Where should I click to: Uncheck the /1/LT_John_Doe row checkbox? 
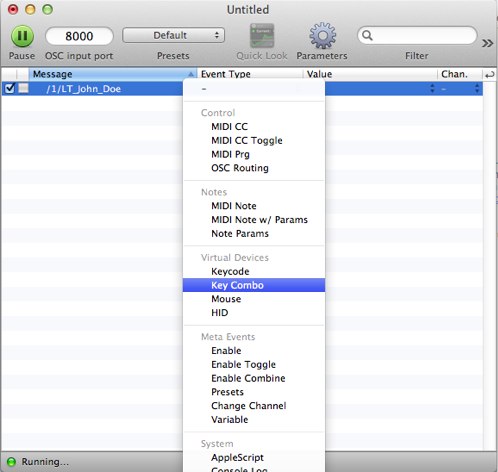pyautogui.click(x=10, y=88)
